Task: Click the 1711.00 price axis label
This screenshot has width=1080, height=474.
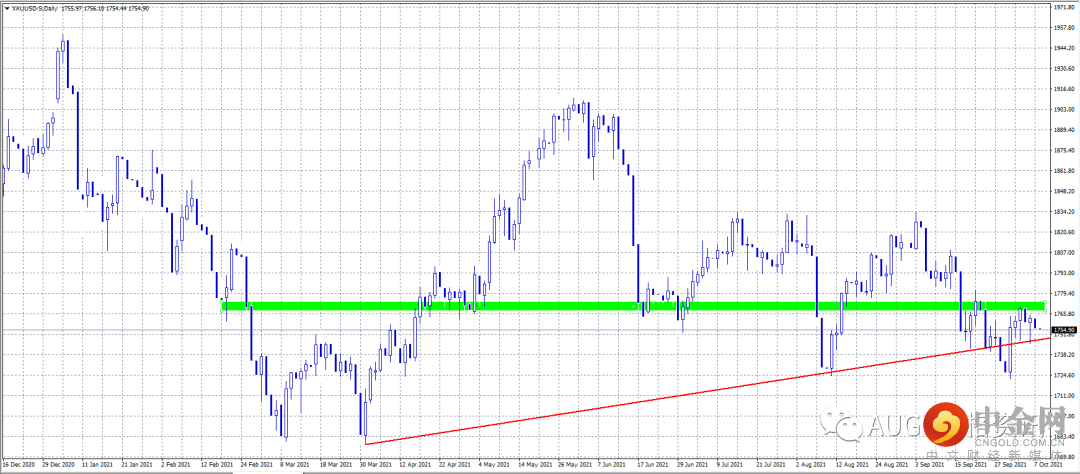Action: (1064, 397)
